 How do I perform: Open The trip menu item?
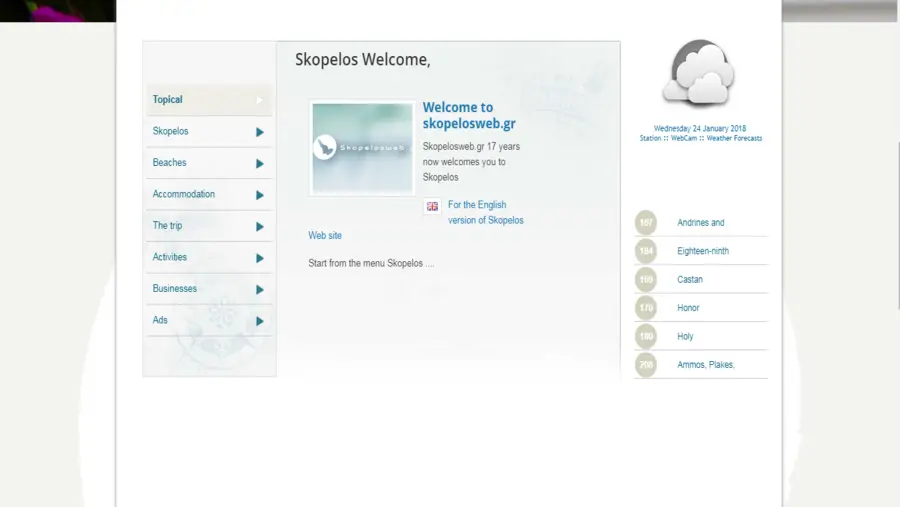point(167,226)
